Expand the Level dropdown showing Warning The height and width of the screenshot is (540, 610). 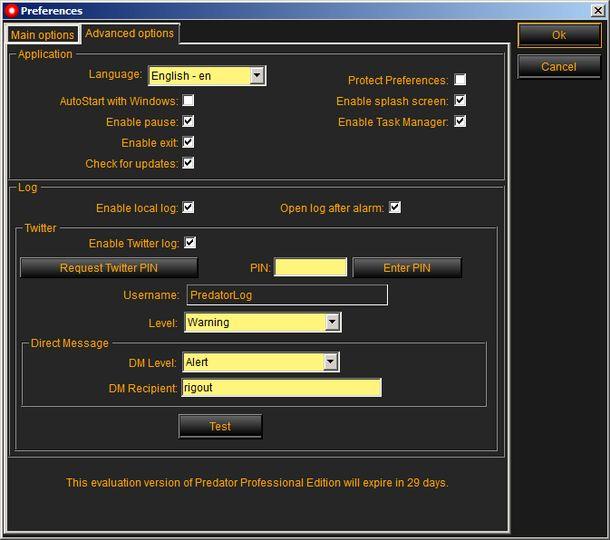pyautogui.click(x=263, y=322)
